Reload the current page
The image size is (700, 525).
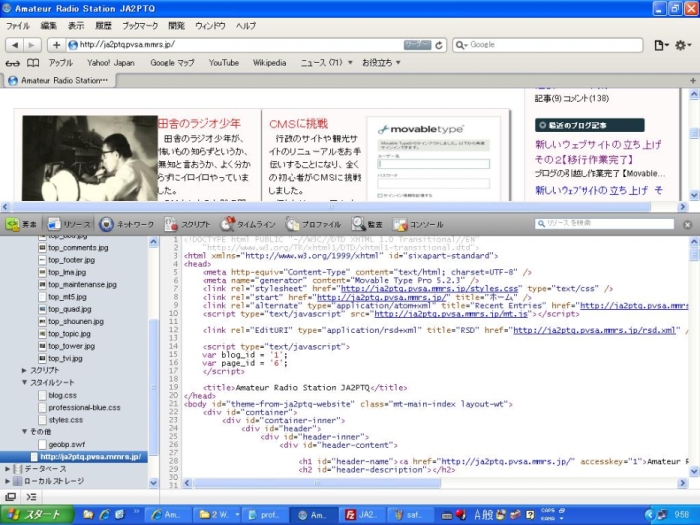click(439, 45)
